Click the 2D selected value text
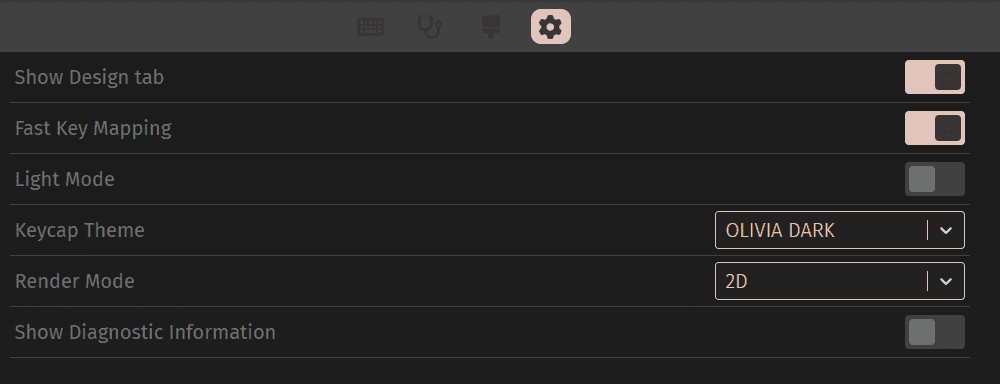The width and height of the screenshot is (1000, 384). click(x=737, y=281)
